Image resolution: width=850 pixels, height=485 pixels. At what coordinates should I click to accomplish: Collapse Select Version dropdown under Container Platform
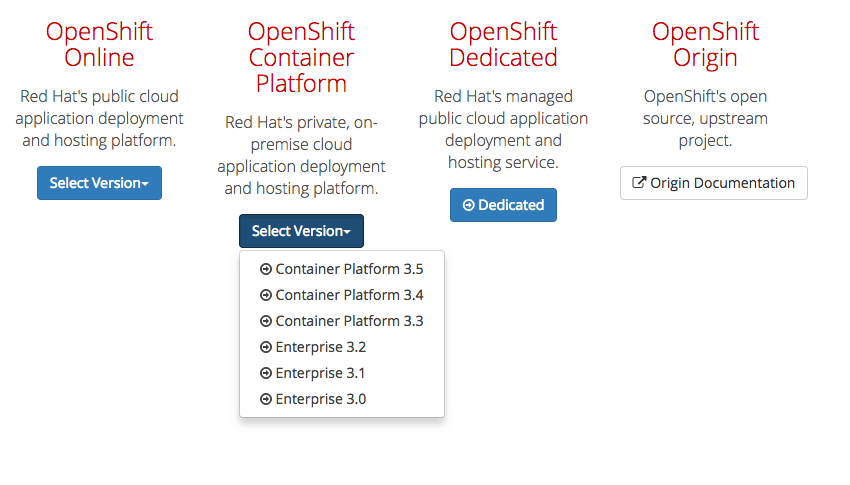coord(301,231)
